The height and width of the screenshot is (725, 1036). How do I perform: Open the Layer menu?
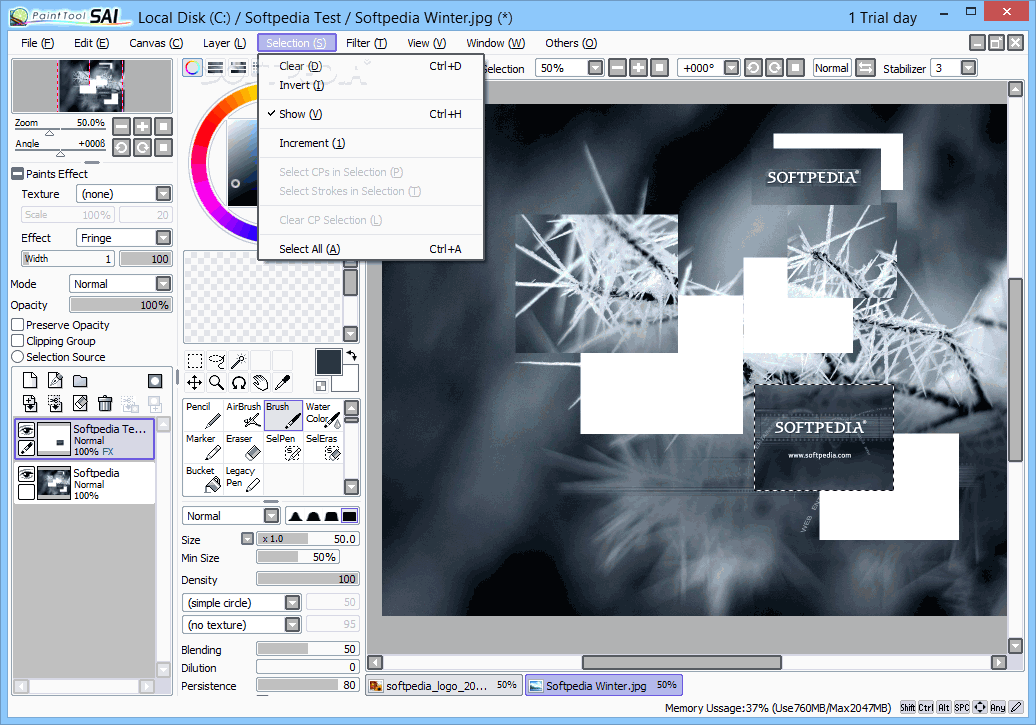[x=224, y=43]
